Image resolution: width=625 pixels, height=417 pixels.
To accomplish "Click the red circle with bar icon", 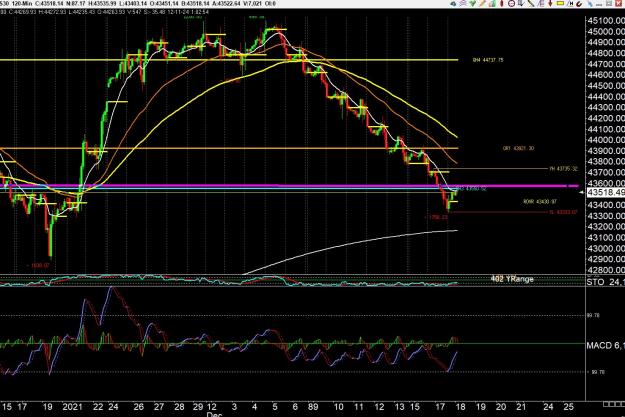I will click(511, 4).
